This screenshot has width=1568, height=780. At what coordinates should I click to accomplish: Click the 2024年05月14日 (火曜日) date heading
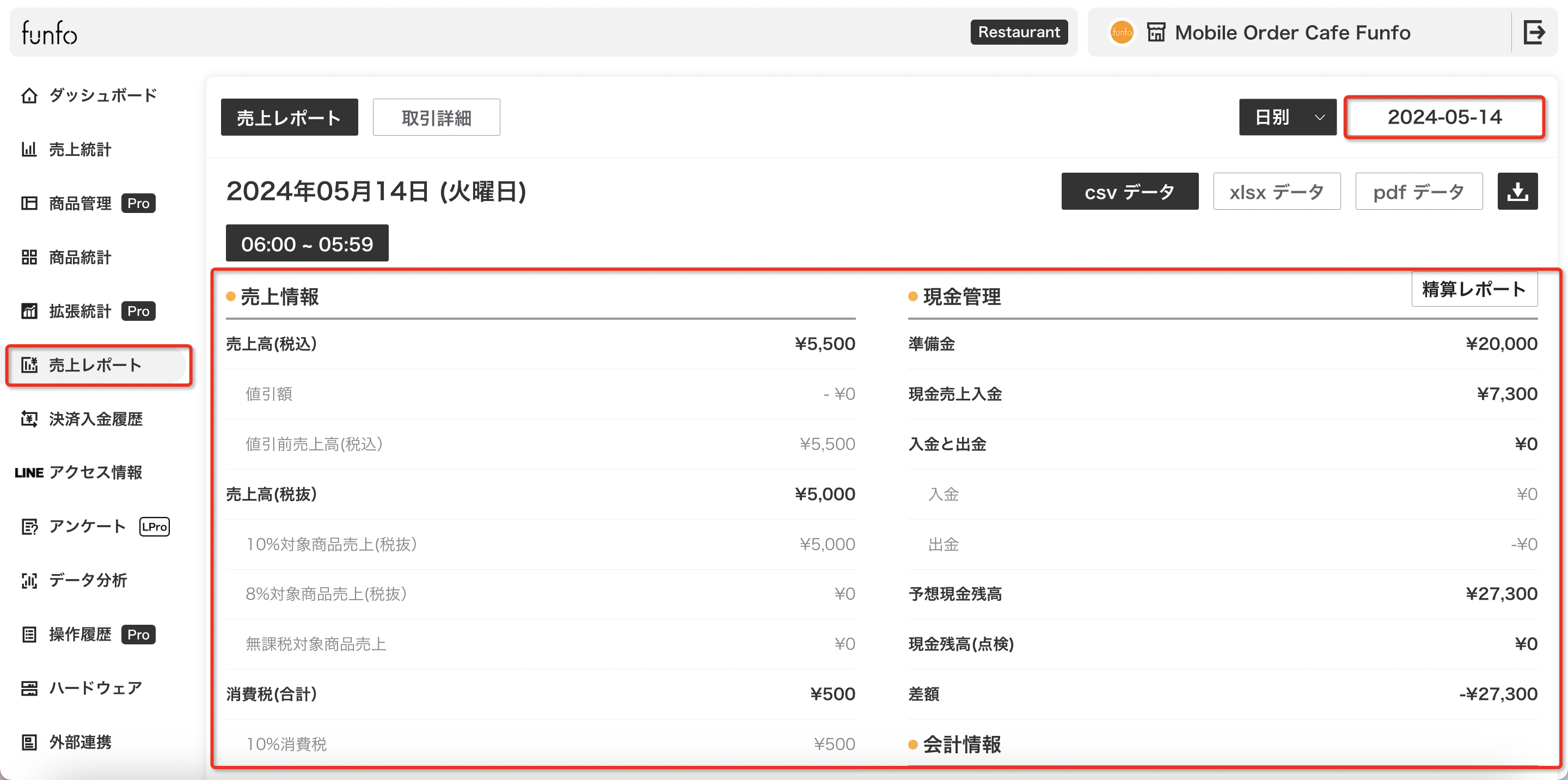tap(376, 191)
